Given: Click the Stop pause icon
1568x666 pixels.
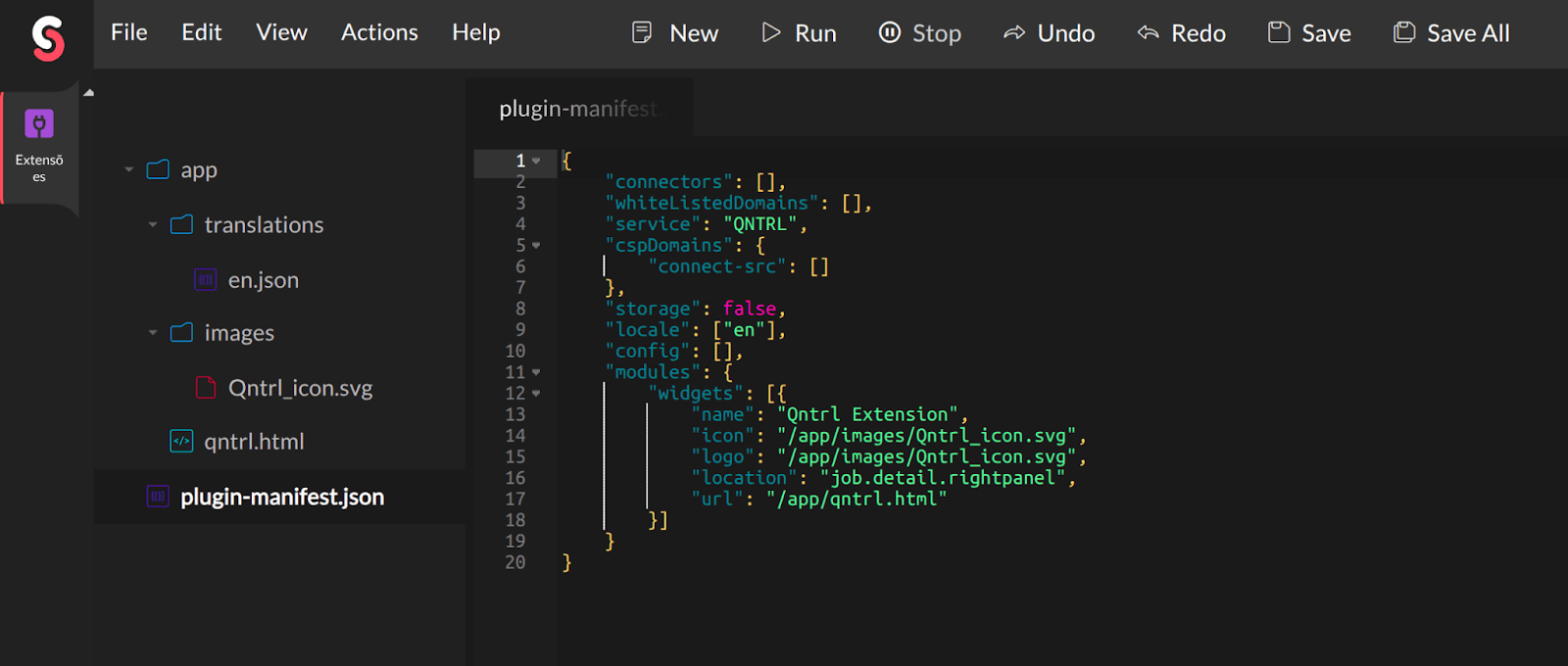Looking at the screenshot, I should coord(889,32).
